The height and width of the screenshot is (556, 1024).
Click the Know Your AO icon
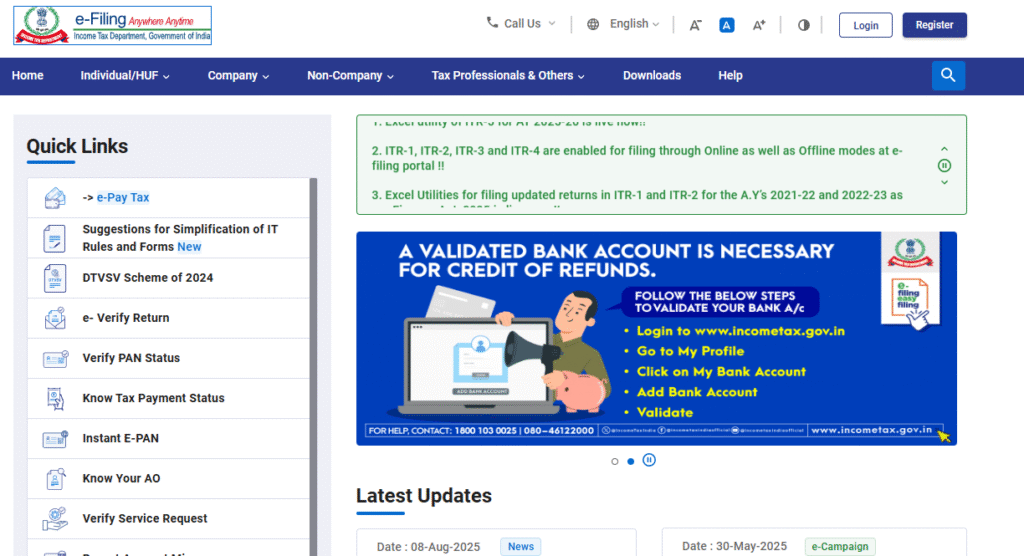coord(56,478)
